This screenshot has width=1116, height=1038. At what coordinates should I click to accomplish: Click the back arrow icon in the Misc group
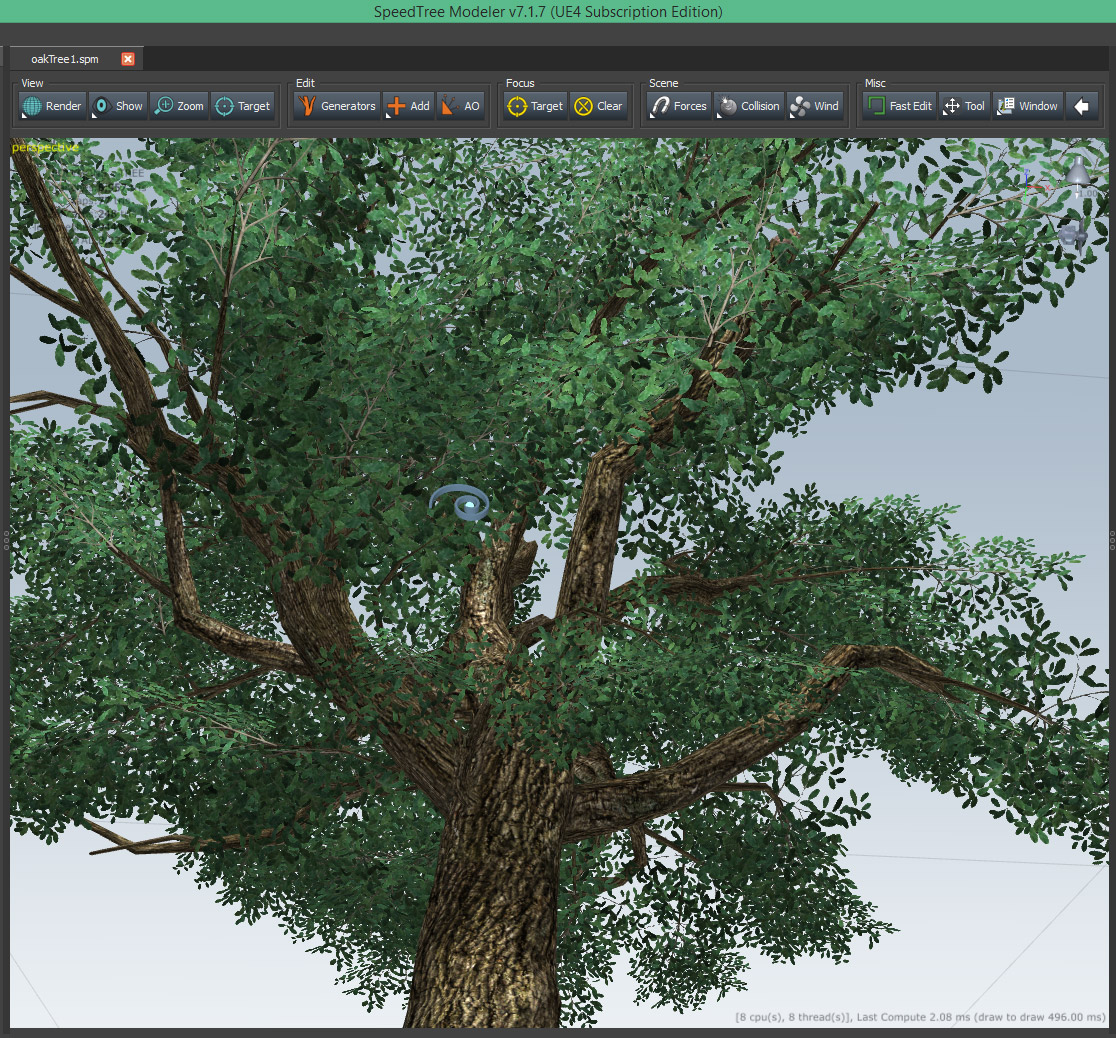(1082, 105)
